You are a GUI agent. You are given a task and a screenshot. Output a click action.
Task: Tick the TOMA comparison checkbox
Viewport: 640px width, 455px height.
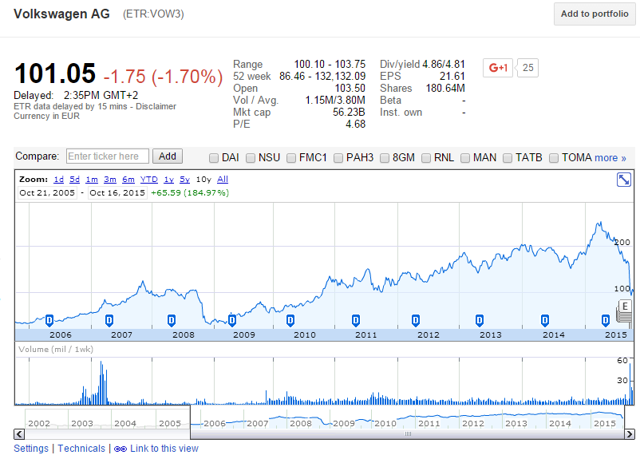pyautogui.click(x=553, y=158)
